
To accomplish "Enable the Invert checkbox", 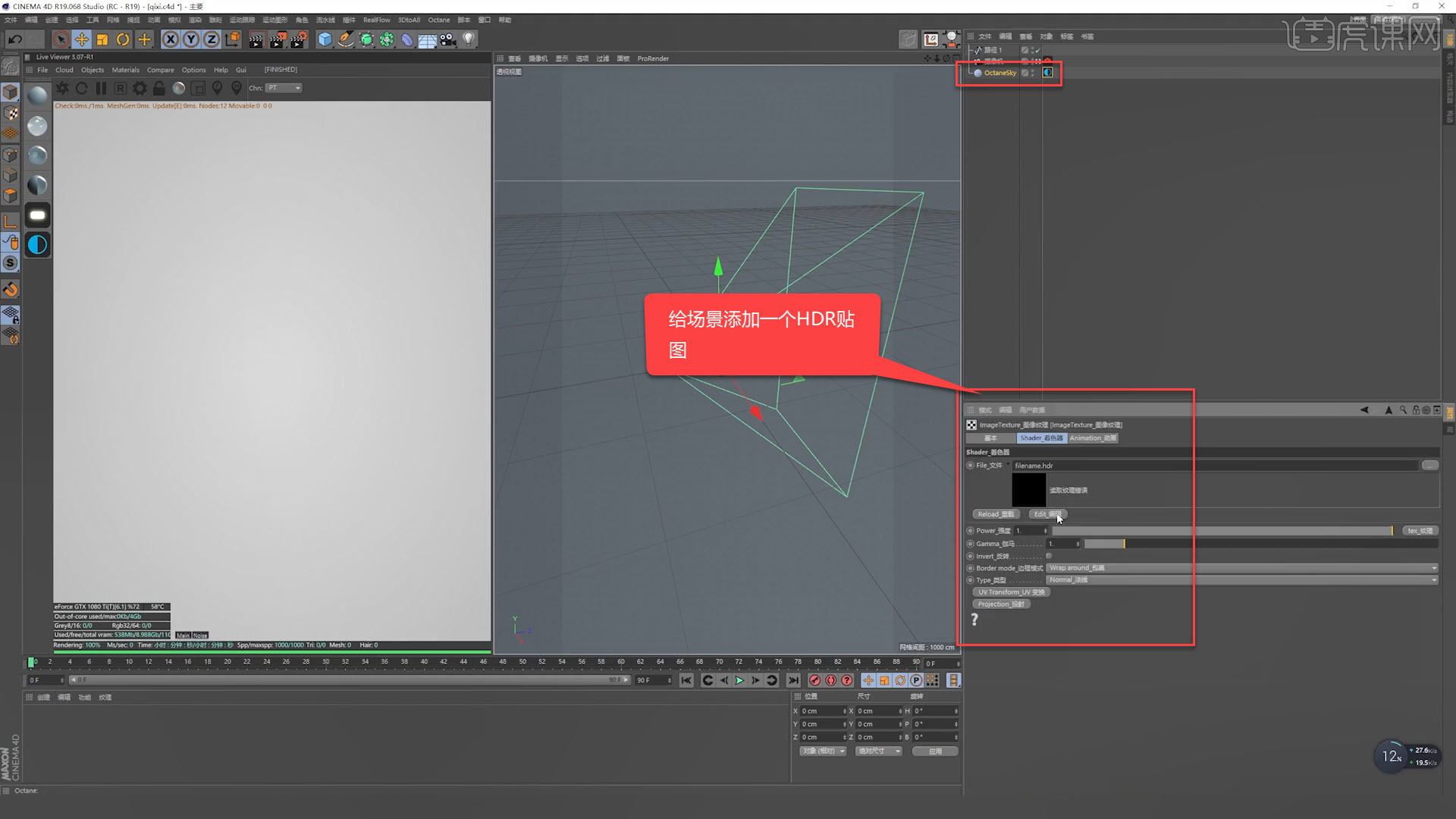I will click(1049, 556).
